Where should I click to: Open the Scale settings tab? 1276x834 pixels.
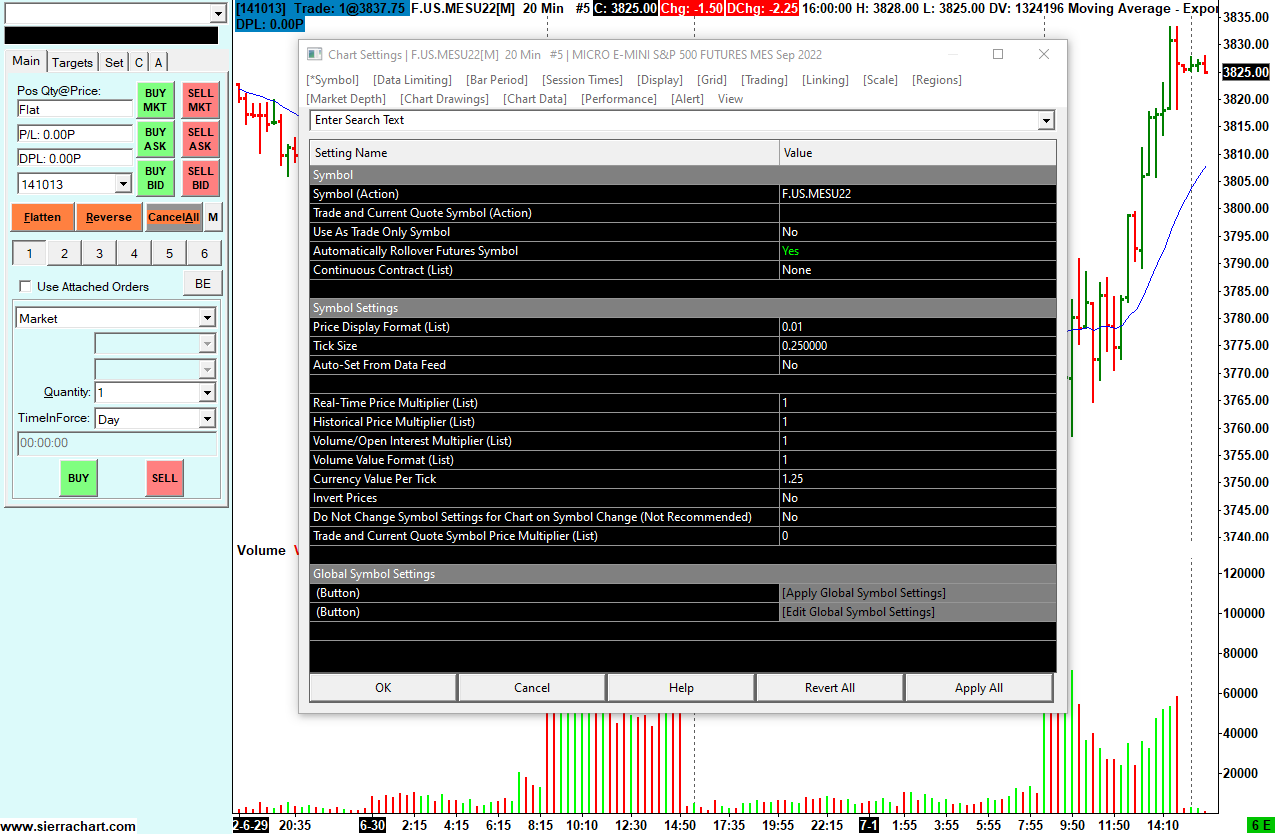click(x=880, y=80)
